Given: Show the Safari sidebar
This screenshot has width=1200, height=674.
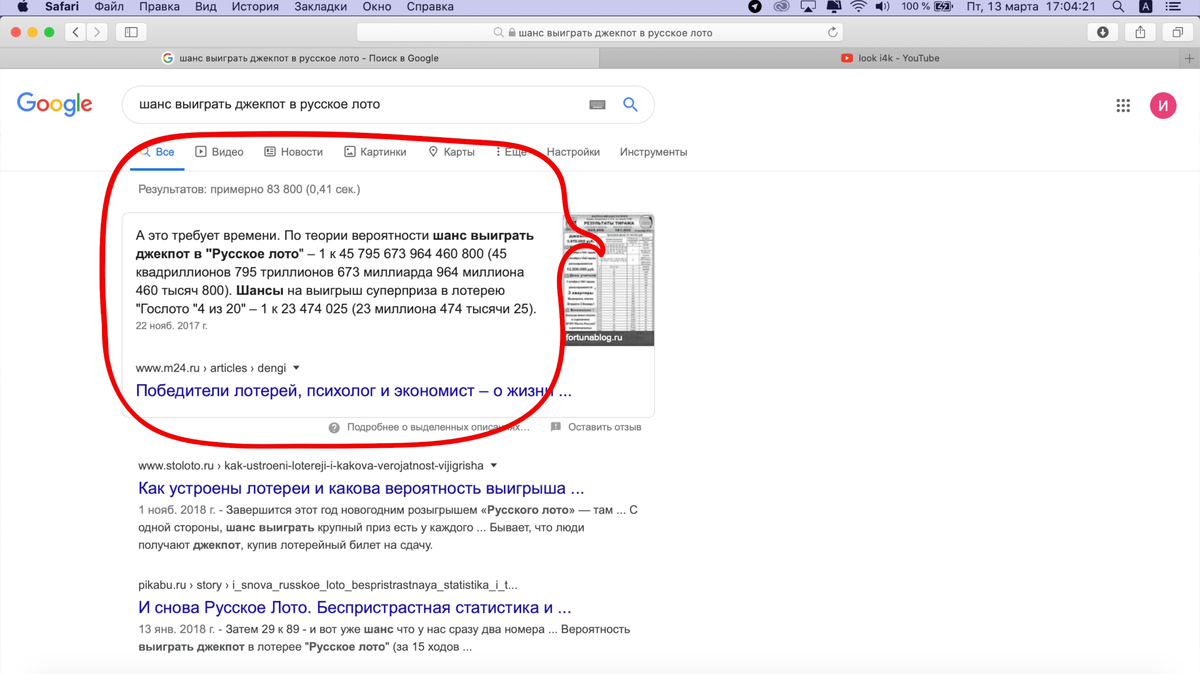Looking at the screenshot, I should point(131,32).
